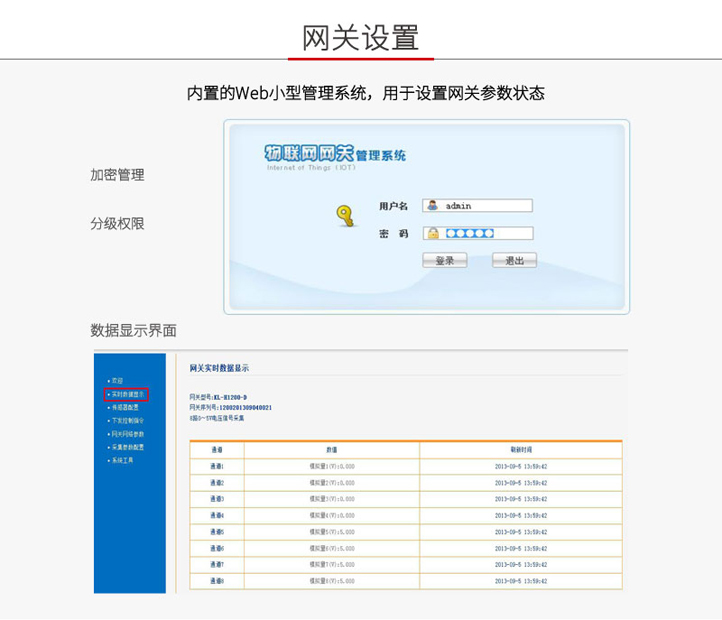Click the 登录 login button
The width and height of the screenshot is (722, 620).
pyautogui.click(x=445, y=260)
